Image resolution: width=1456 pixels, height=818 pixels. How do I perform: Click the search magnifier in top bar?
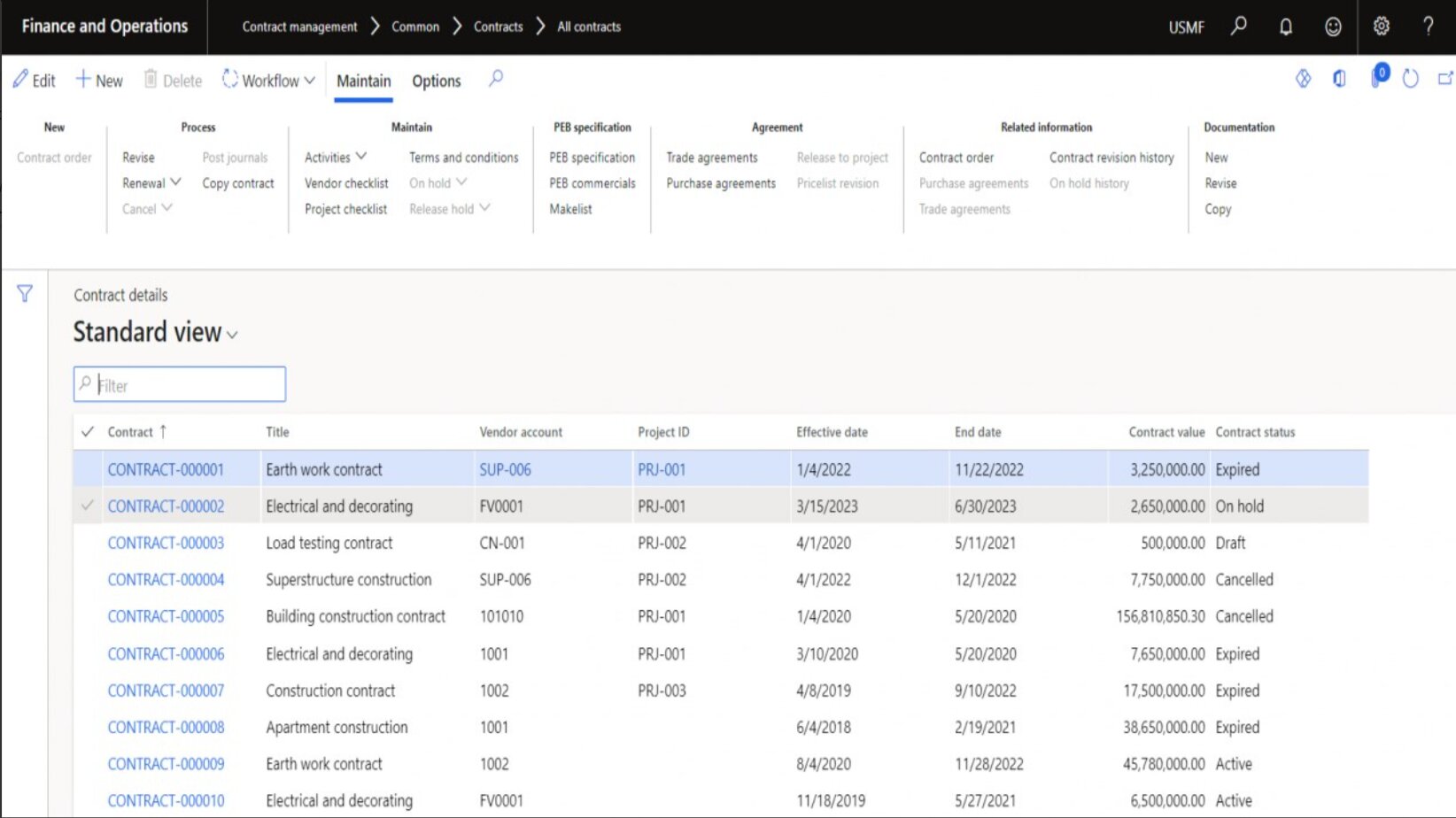tap(1238, 27)
